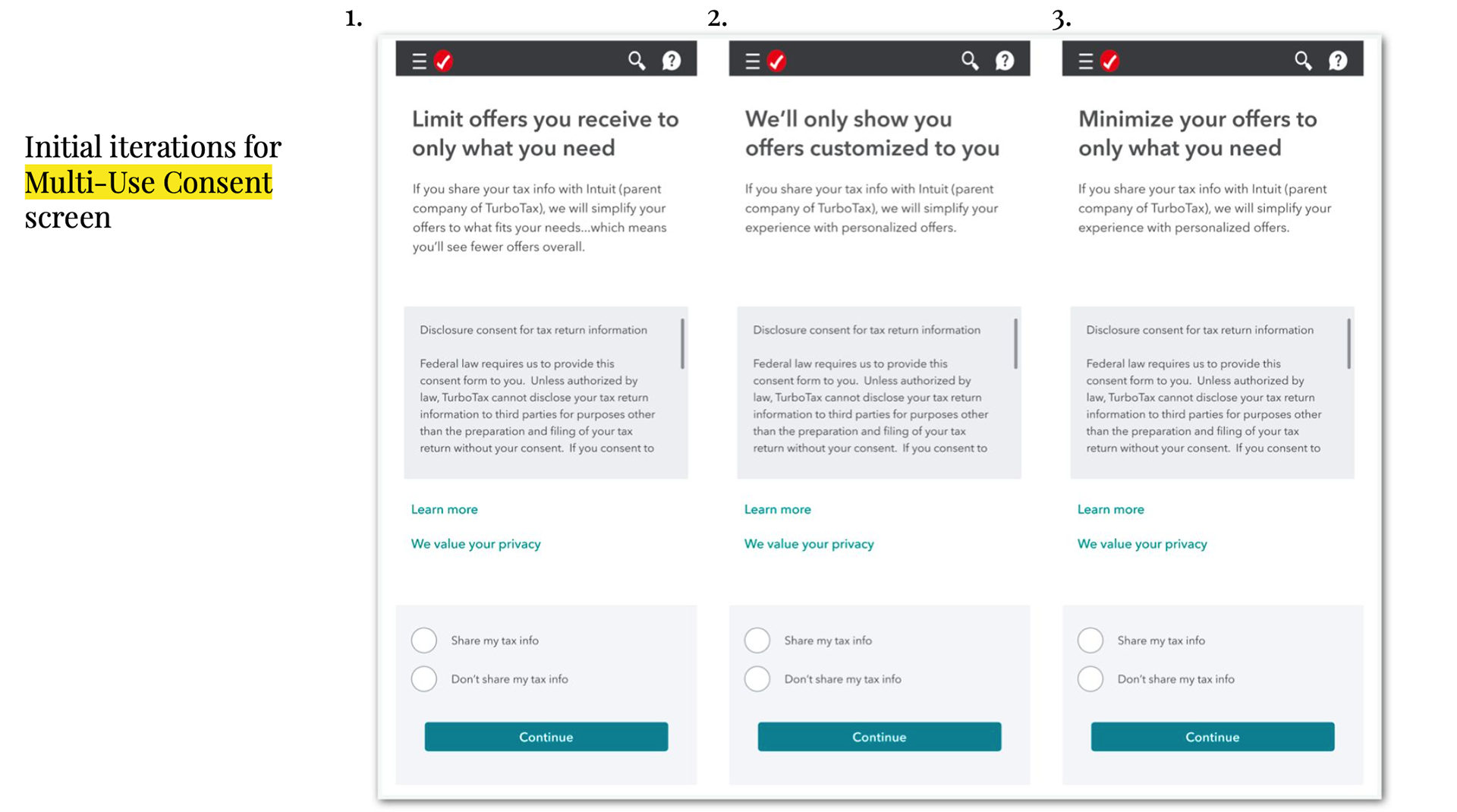Open hamburger menu in first screen

[419, 61]
